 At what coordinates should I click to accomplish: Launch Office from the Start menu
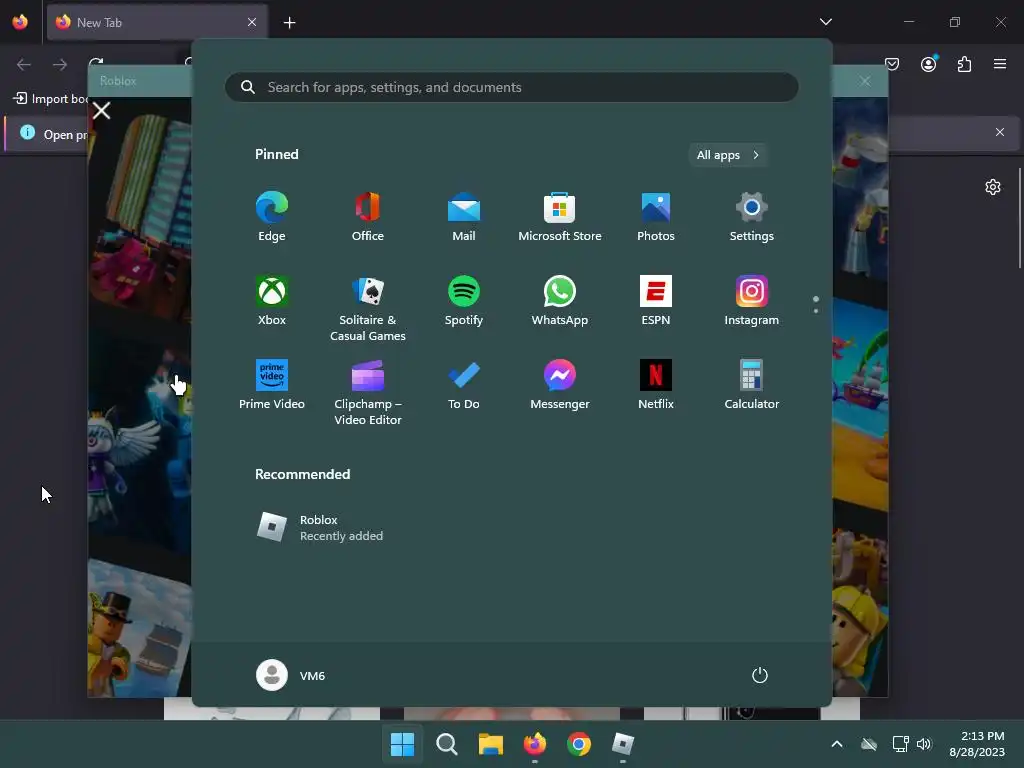pyautogui.click(x=368, y=217)
